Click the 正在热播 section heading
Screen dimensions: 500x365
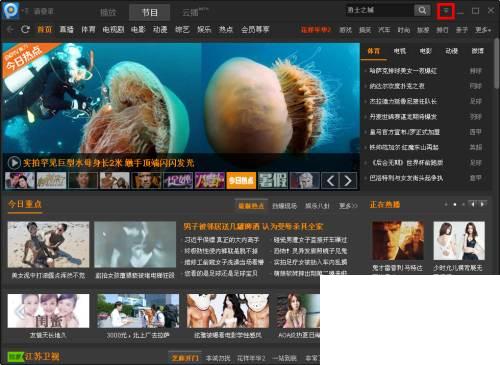385,204
